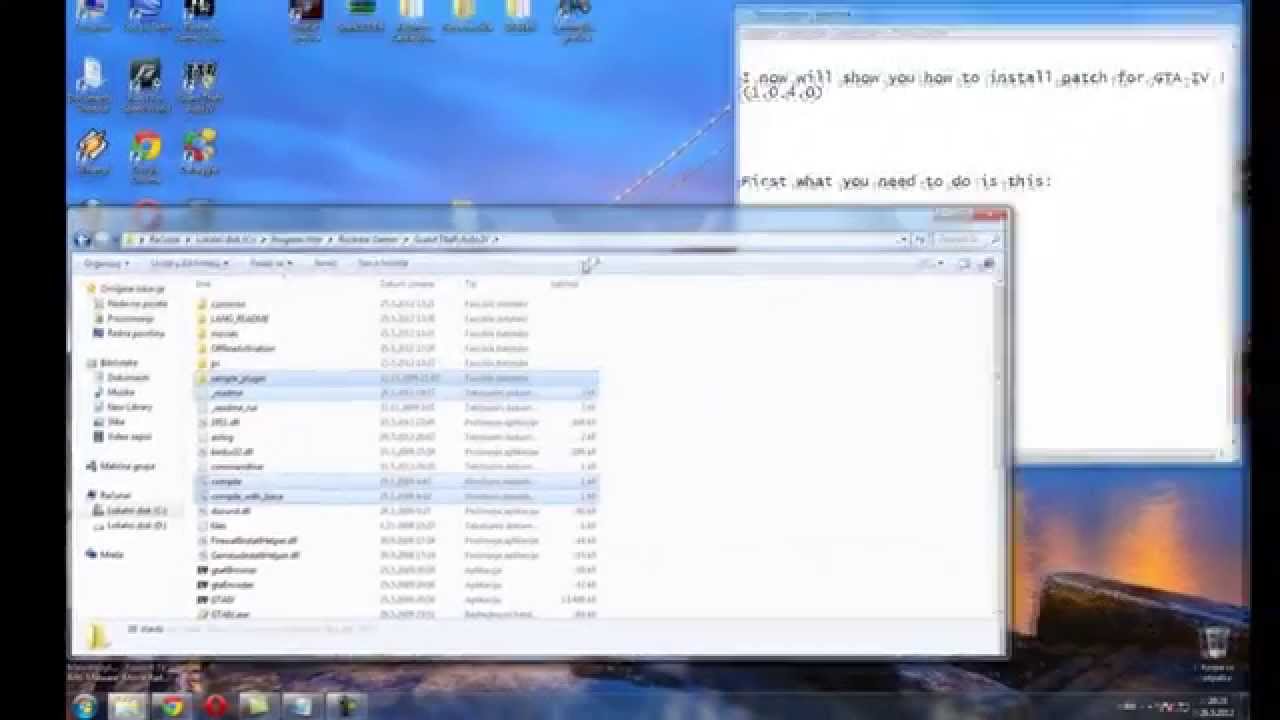Screen dimensions: 1280x720
Task: Open Opera from the taskbar
Action: (215, 706)
